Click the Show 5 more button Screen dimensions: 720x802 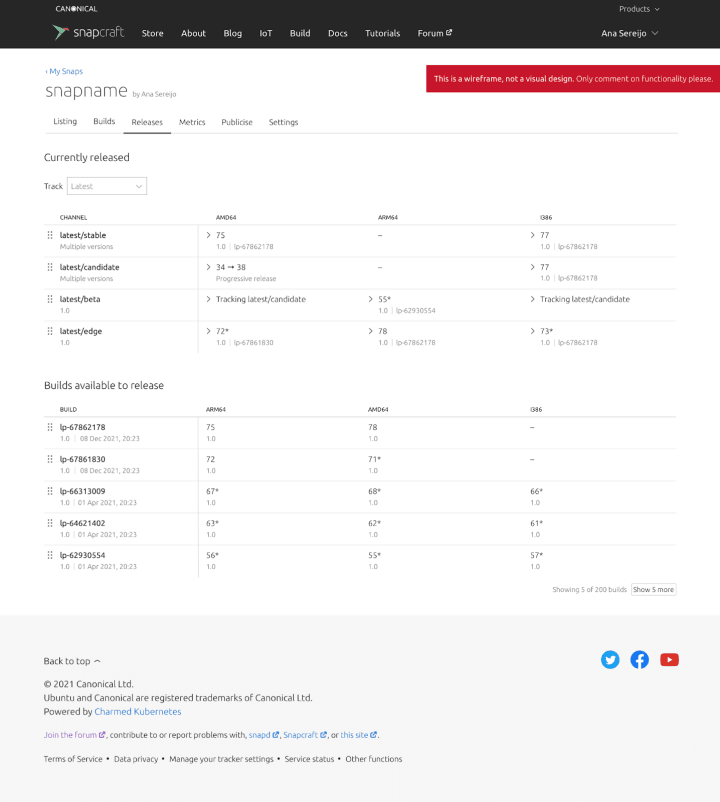654,590
